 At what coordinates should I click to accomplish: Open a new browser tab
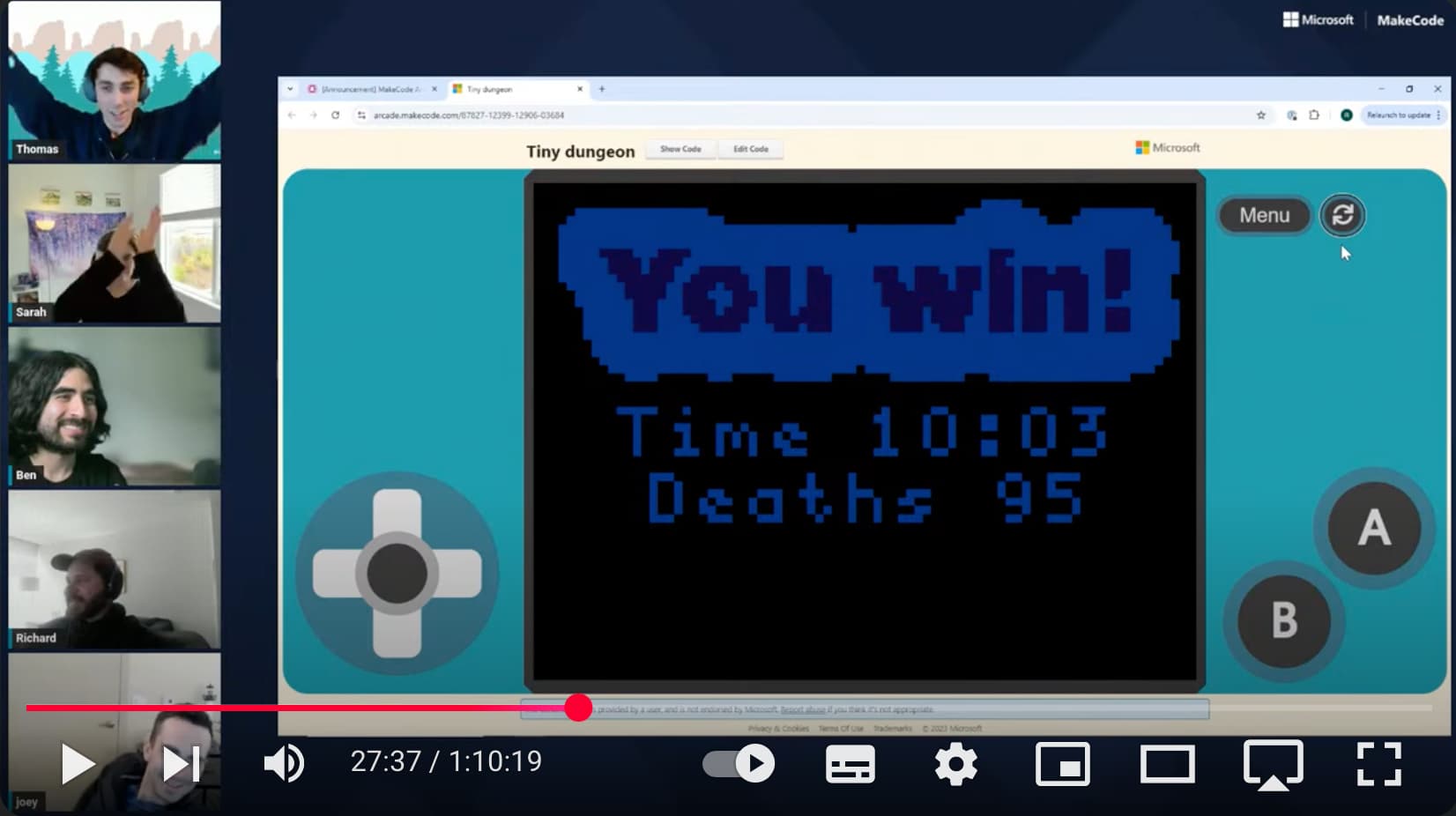pos(602,89)
